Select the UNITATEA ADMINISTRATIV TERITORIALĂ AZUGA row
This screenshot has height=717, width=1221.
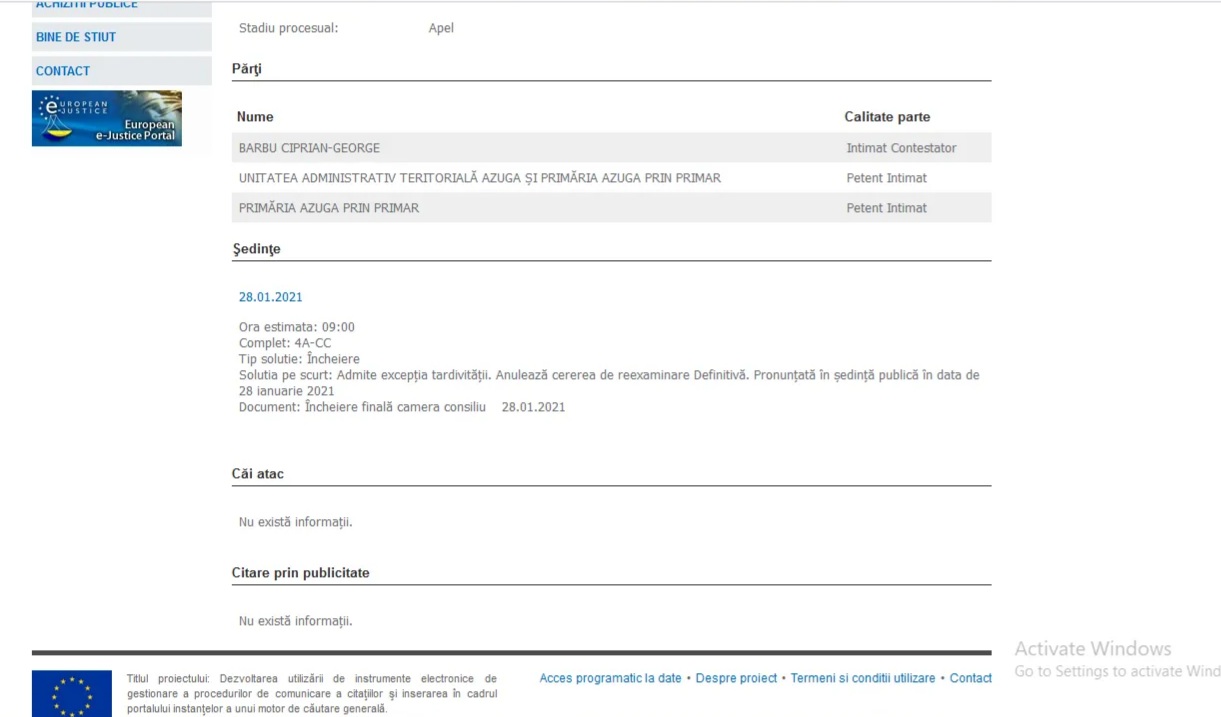[479, 178]
